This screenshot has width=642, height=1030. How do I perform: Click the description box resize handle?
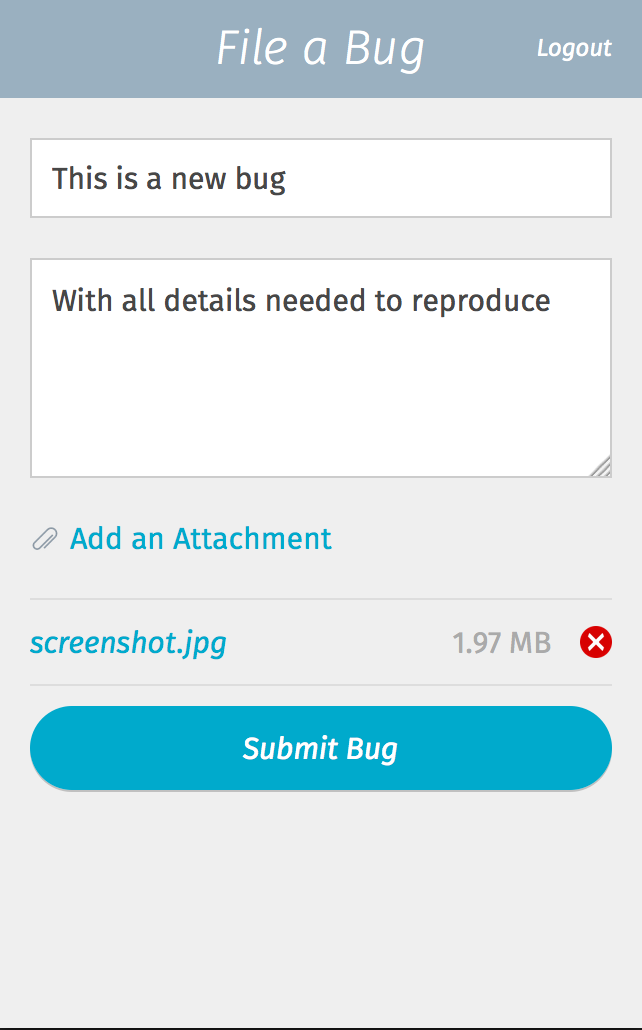pos(600,467)
